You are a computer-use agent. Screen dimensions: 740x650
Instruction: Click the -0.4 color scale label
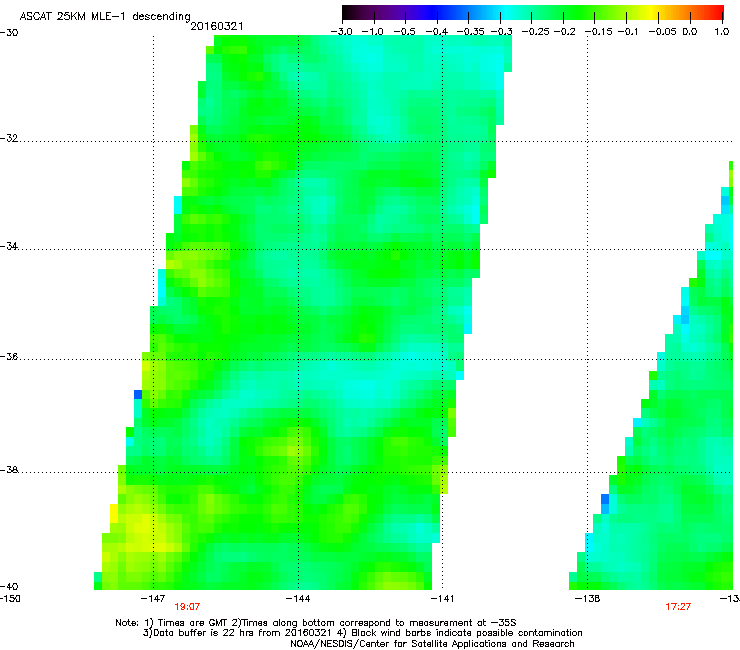(x=437, y=32)
